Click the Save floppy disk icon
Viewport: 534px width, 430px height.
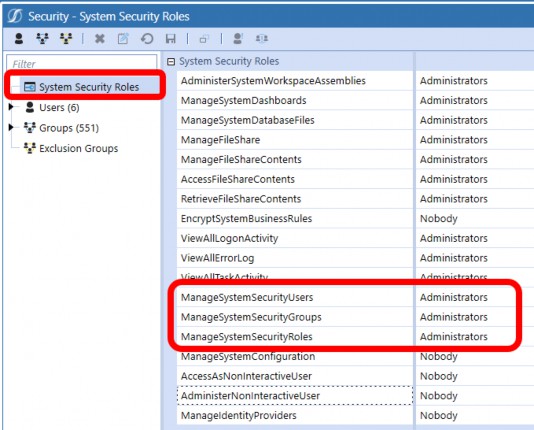[170, 38]
